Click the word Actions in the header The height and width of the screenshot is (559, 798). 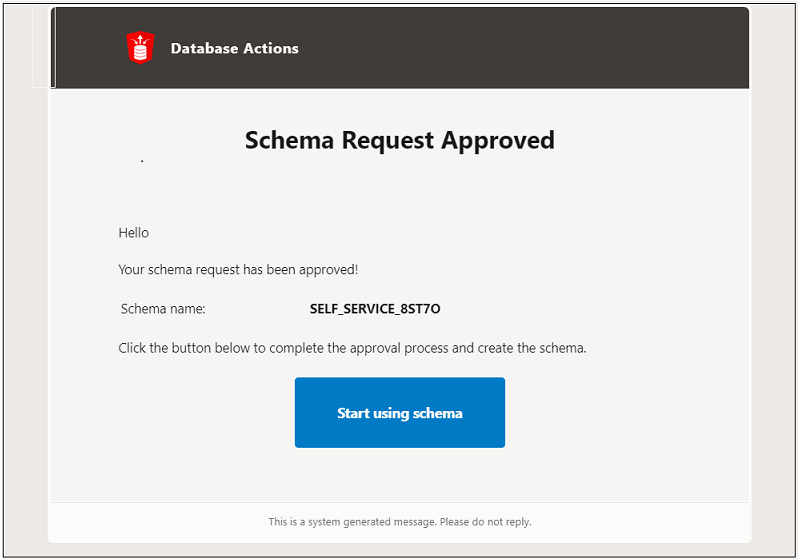(271, 48)
